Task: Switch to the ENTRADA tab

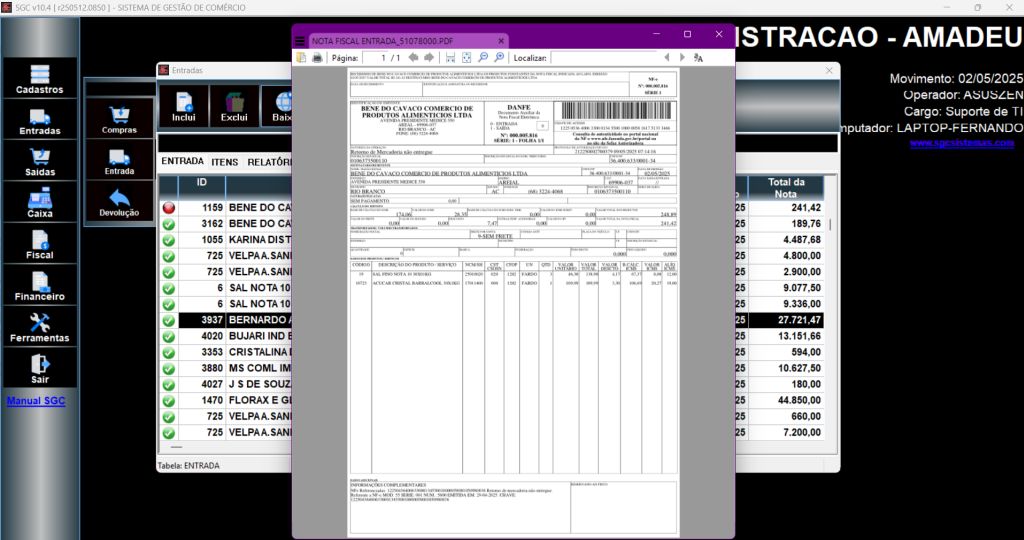Action: [182, 161]
